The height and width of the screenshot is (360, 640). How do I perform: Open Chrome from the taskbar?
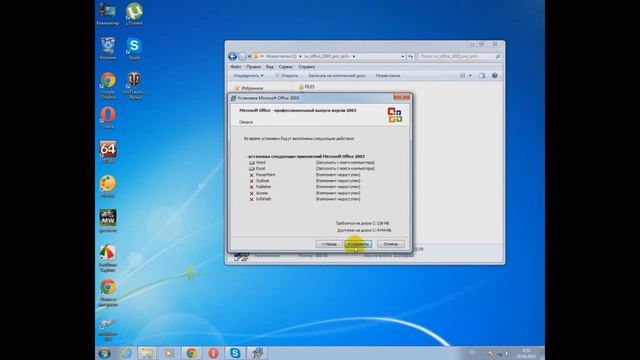click(x=191, y=353)
